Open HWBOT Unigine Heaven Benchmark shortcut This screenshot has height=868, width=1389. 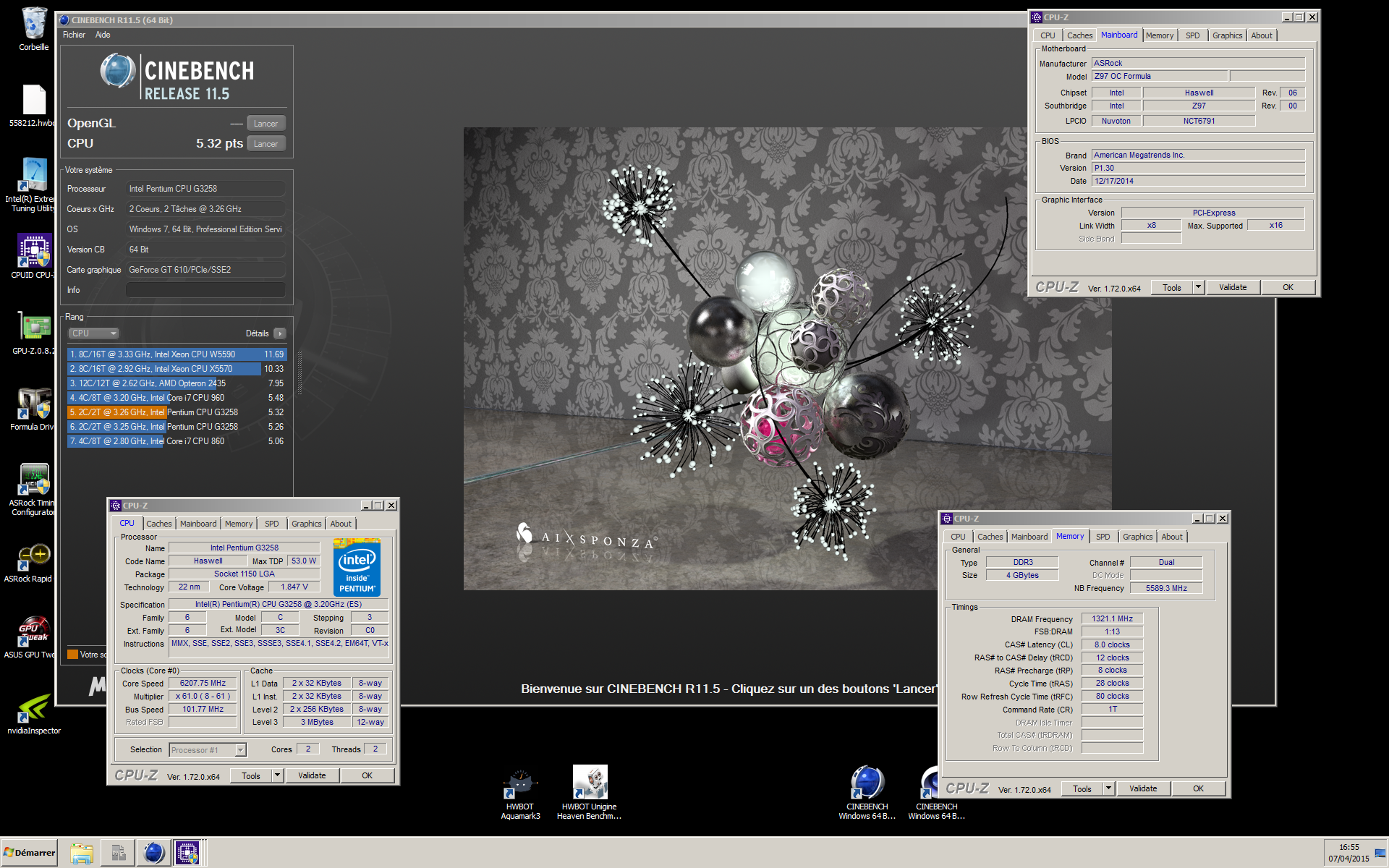coord(590,793)
